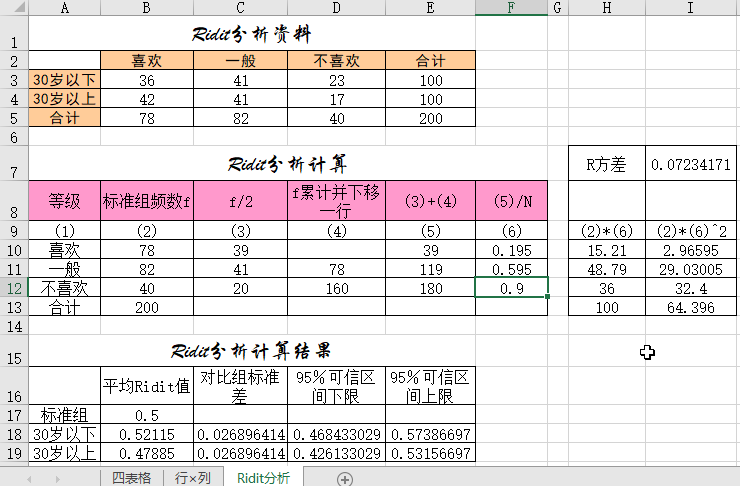Select the Ridit分析 sheet tab
The image size is (740, 486).
263,478
